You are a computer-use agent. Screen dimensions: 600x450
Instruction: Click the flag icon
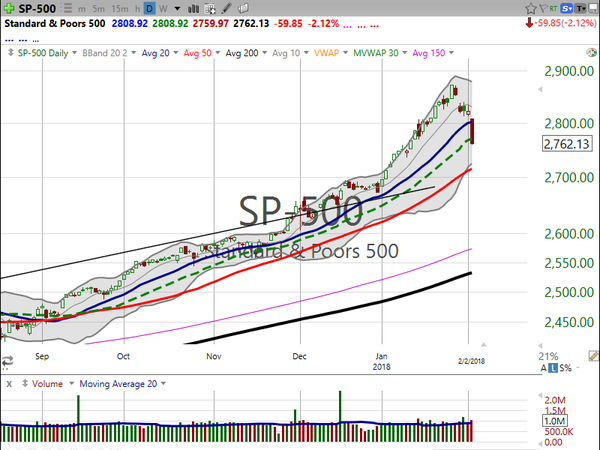pyautogui.click(x=543, y=8)
